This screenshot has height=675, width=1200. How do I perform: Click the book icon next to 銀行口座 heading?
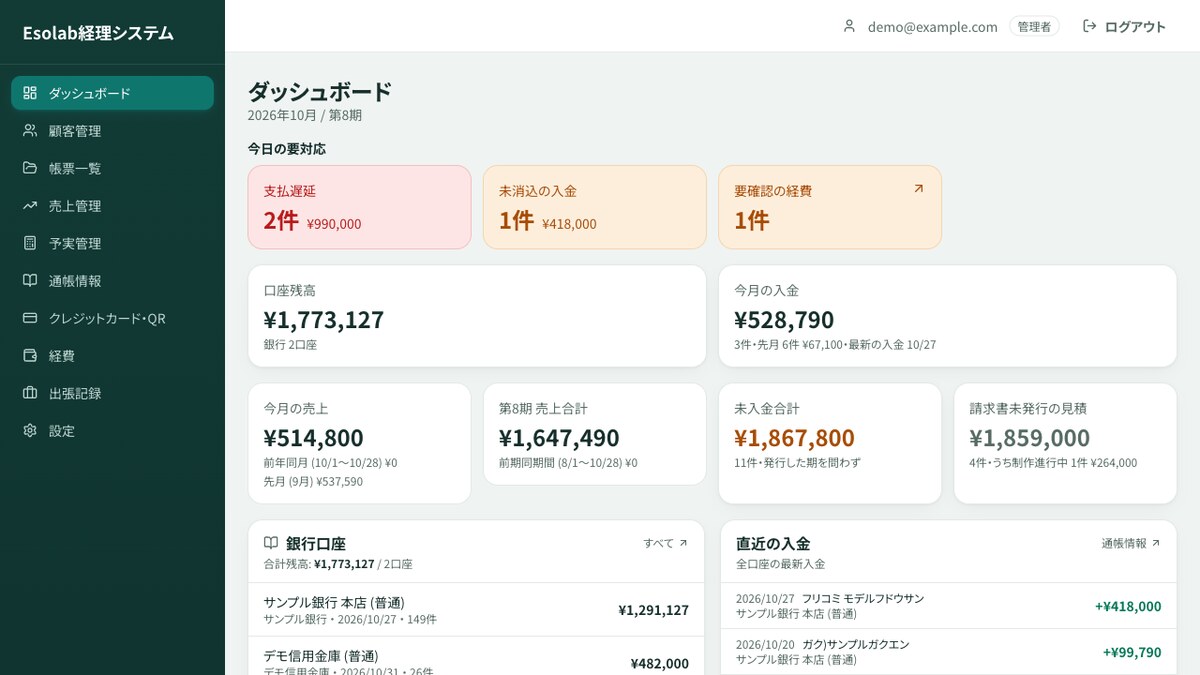(271, 543)
